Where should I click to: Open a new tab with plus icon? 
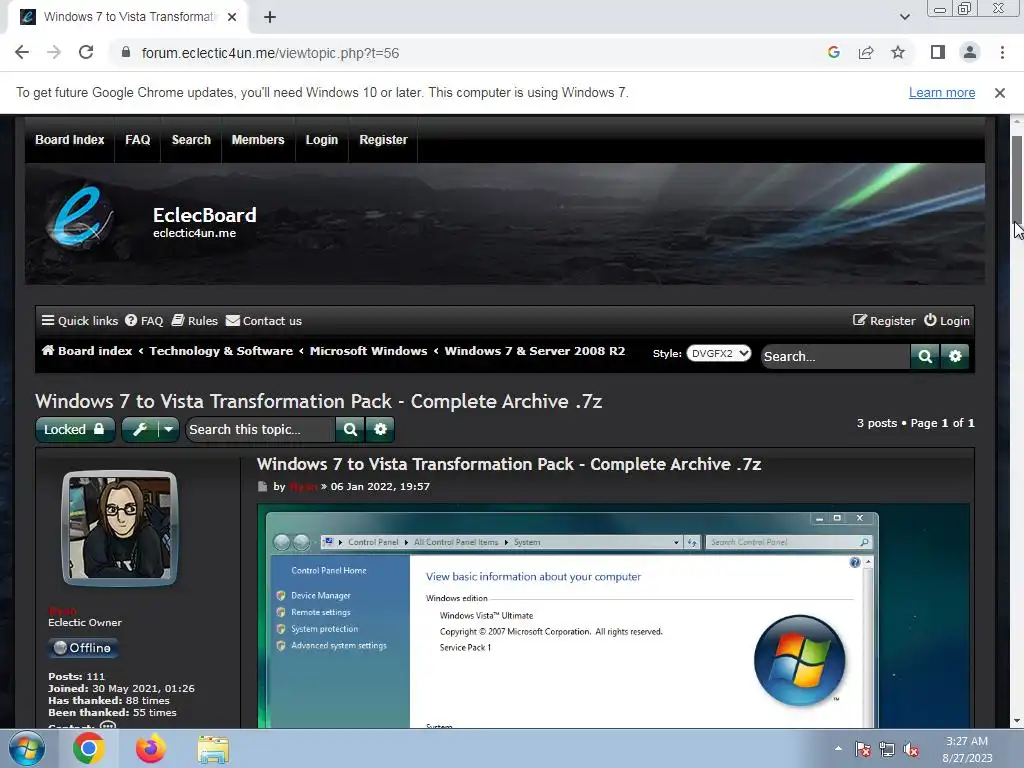tap(270, 17)
